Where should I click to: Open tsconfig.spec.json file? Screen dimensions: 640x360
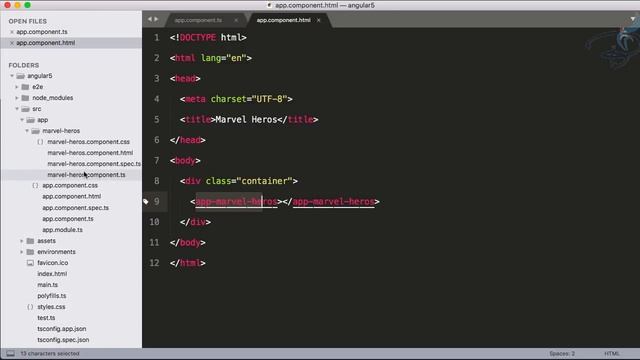[63, 340]
